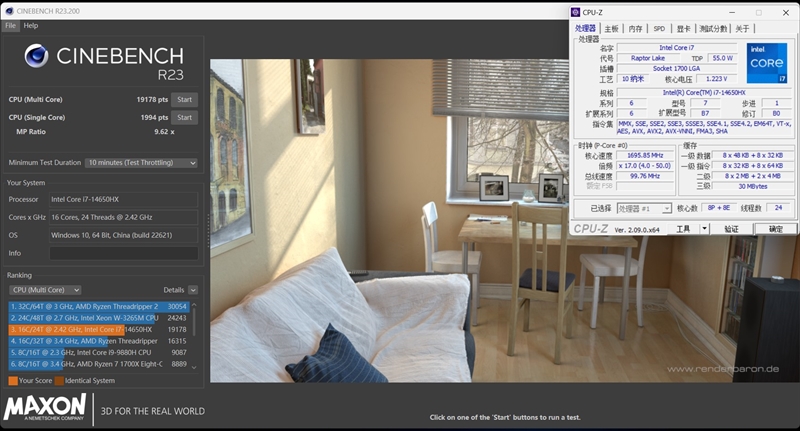Click the Raptor Lake code name field
Screen dimensions: 800x431
pyautogui.click(x=648, y=58)
